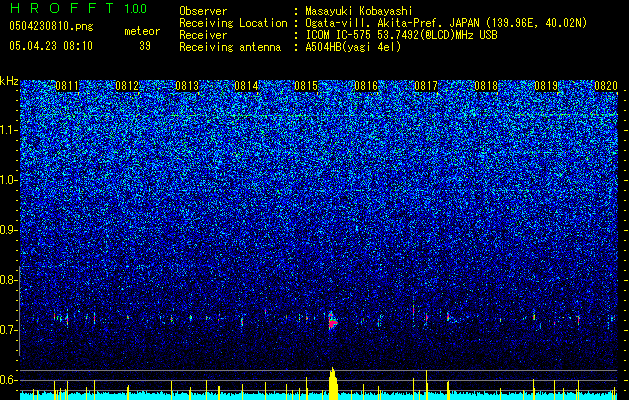This screenshot has height=400, width=629.
Task: Select the filename 0504230810.png
Action: coord(51,27)
